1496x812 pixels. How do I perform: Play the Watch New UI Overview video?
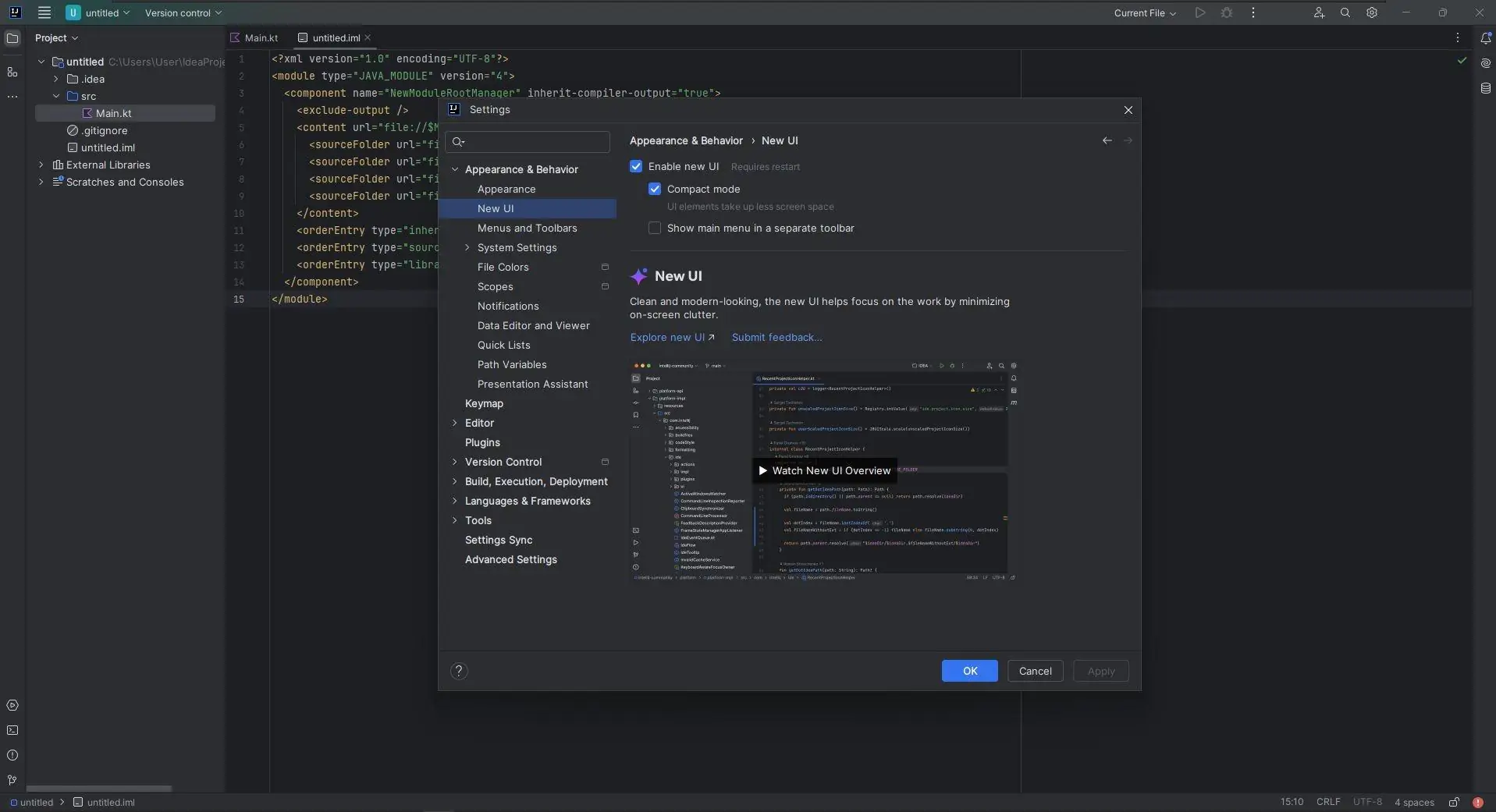pos(825,470)
